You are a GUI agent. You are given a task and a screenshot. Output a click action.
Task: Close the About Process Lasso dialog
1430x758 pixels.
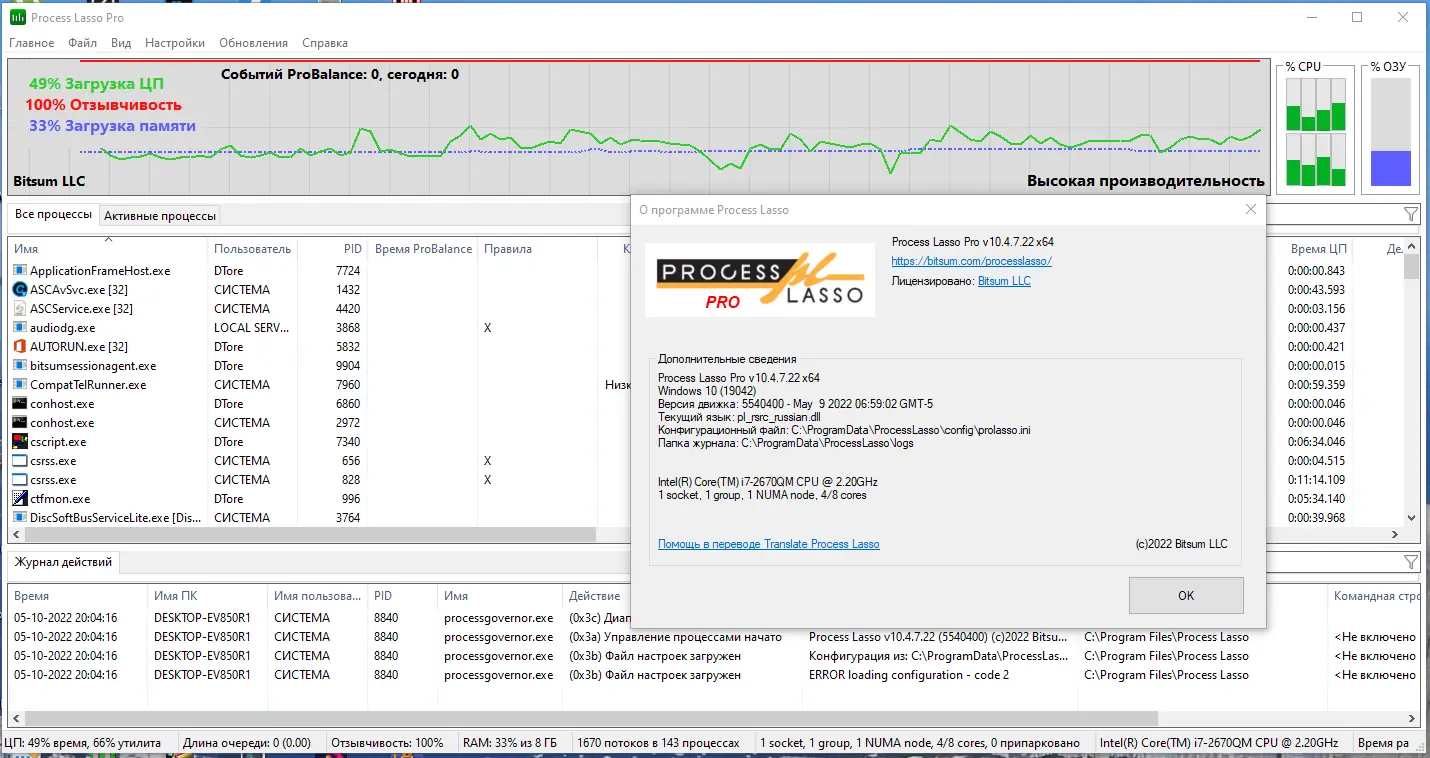[x=1250, y=209]
